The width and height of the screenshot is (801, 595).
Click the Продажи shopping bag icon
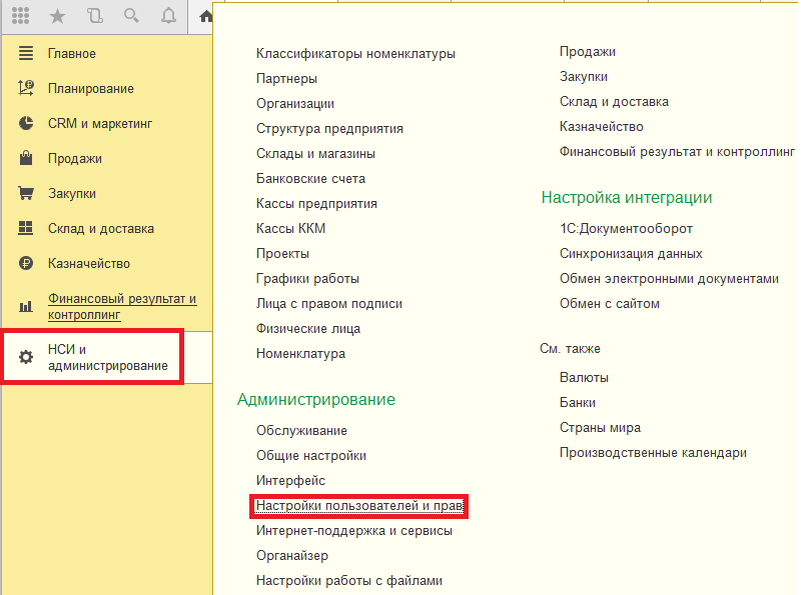(x=26, y=158)
